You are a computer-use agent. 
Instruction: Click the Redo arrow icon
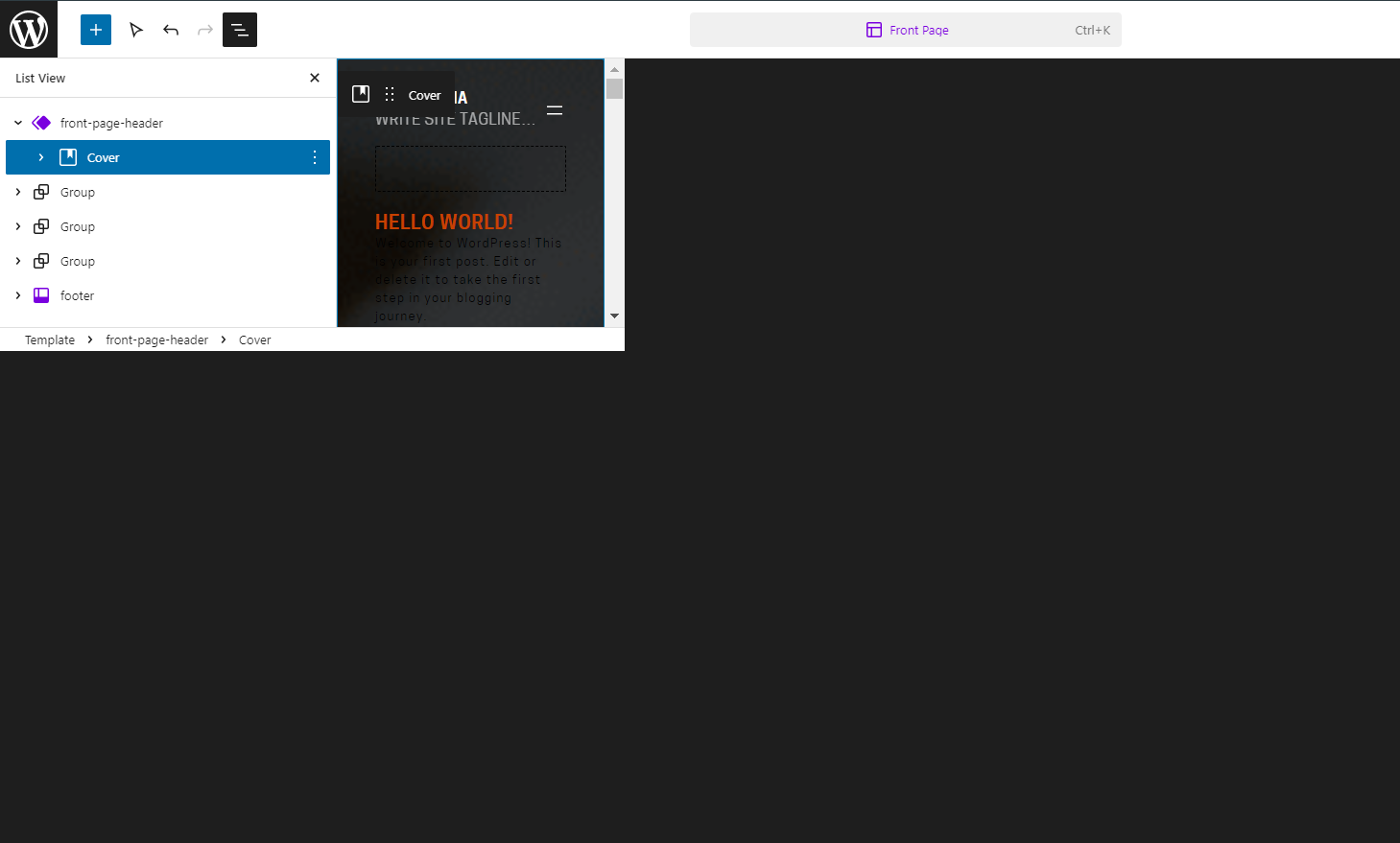point(205,30)
